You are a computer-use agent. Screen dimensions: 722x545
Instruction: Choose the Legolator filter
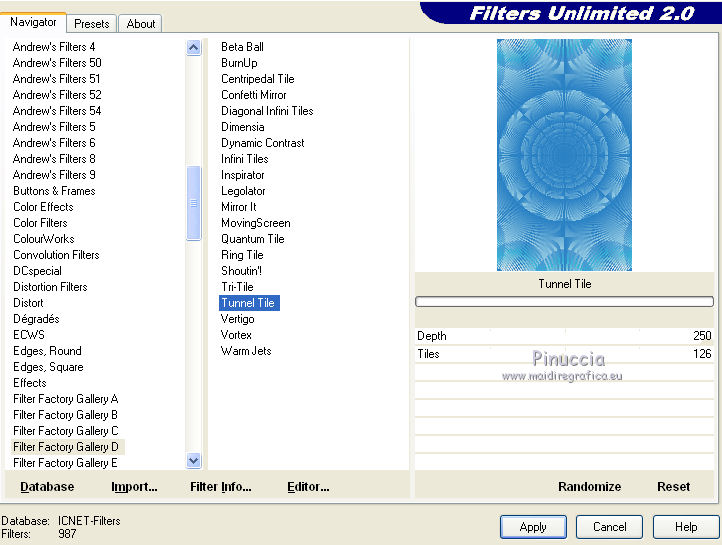[243, 191]
